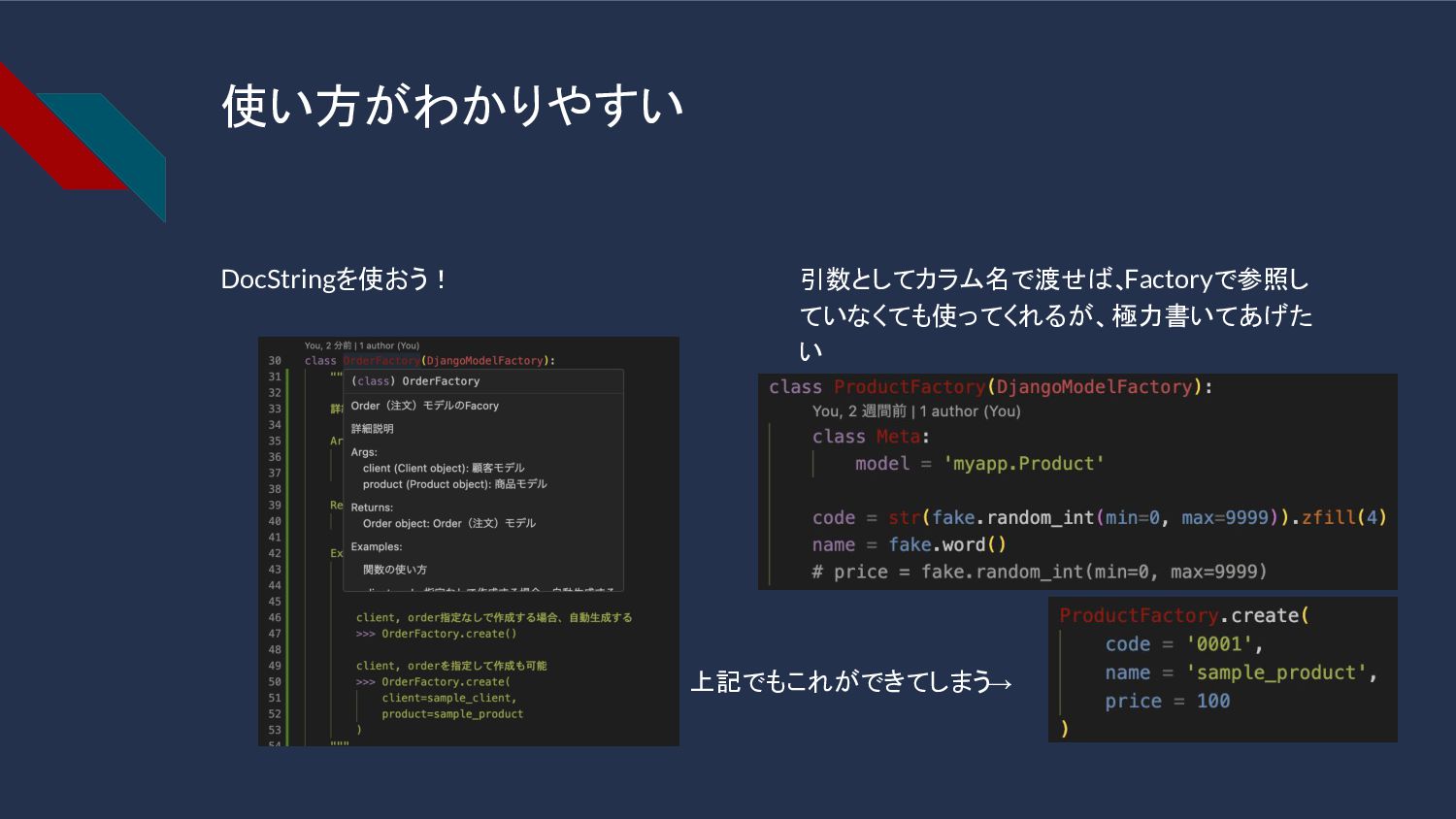Screen dimensions: 1456x819
Task: Click the 'Args:' heading in the tooltip
Action: pos(364,452)
